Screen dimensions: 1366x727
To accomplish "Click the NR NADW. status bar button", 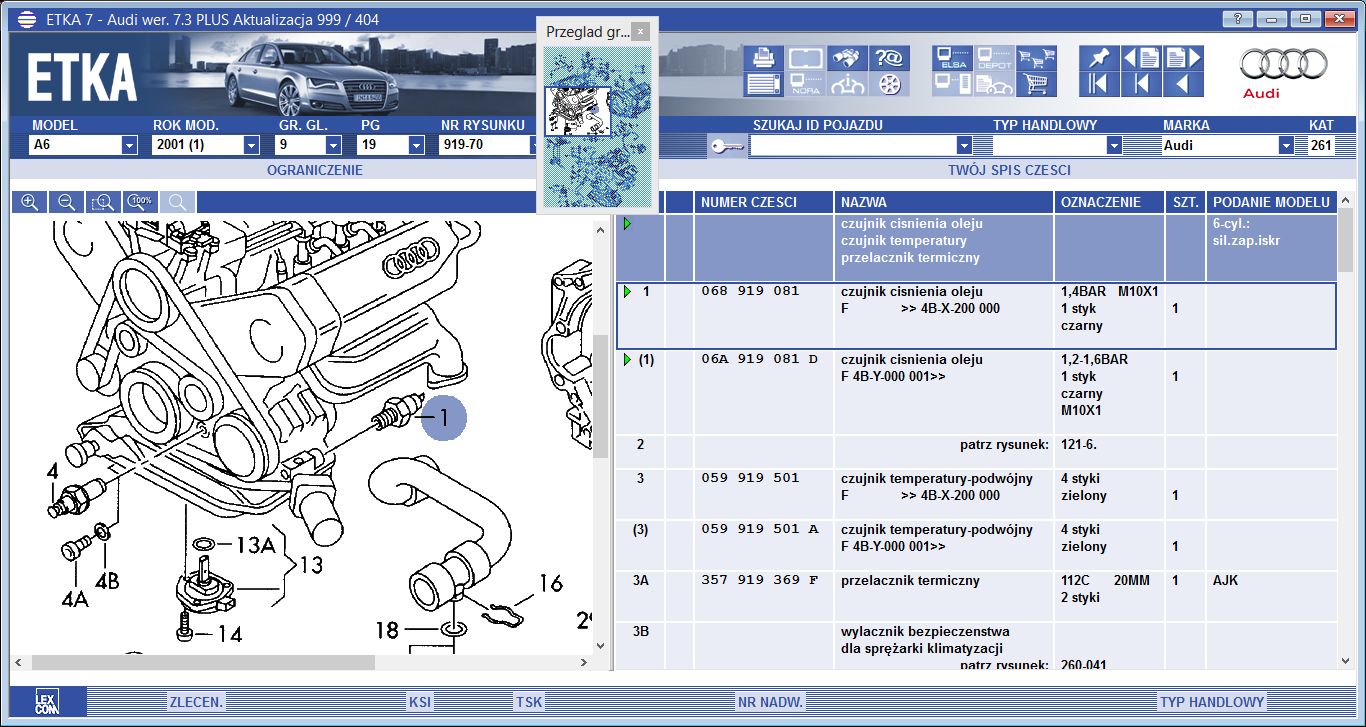I will pyautogui.click(x=771, y=702).
